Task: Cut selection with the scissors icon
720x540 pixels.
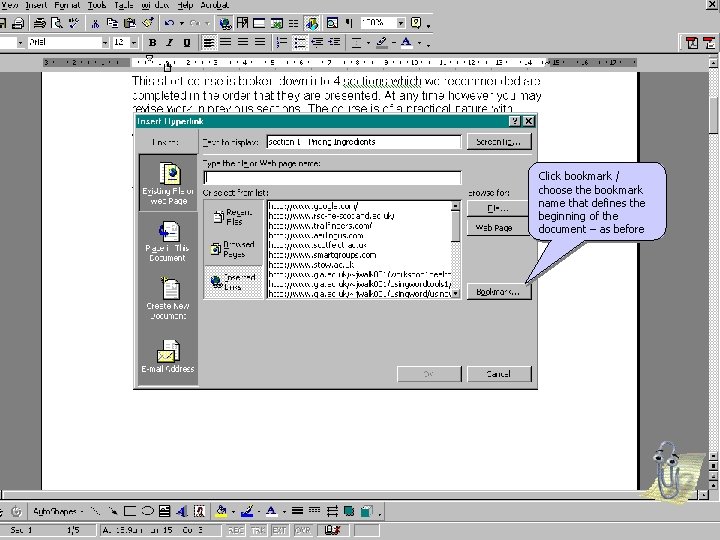Action: [95, 22]
